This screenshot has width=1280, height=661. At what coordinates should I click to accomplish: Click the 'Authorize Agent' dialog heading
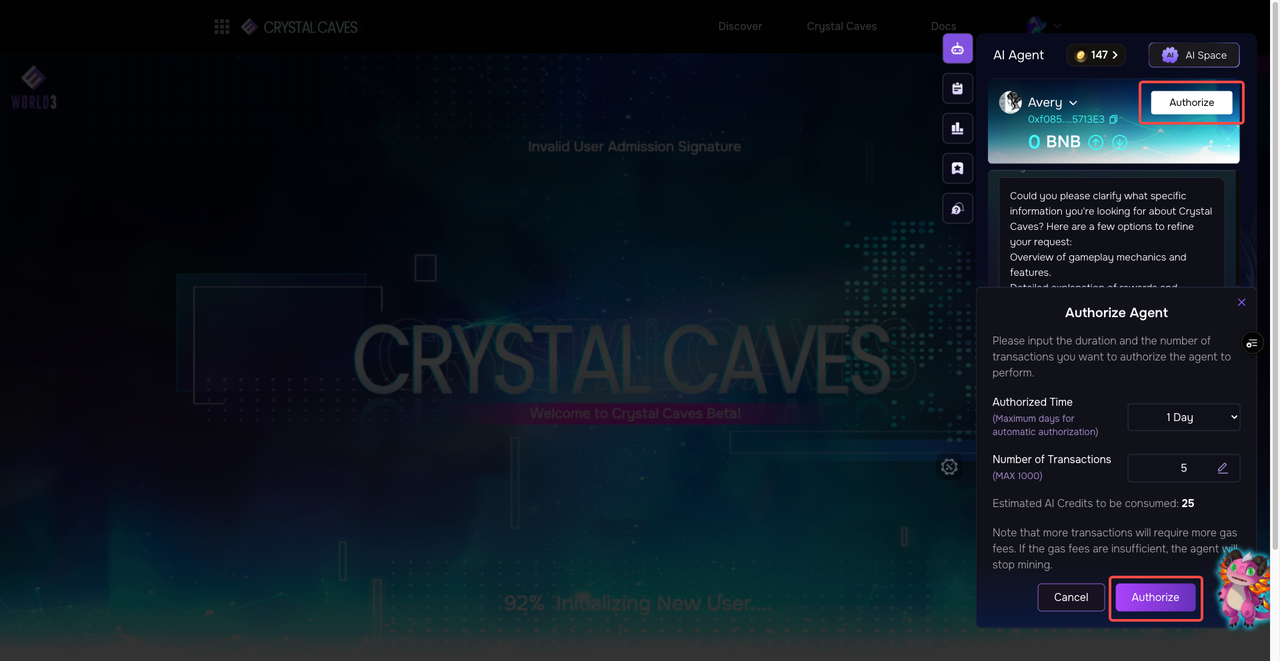click(1116, 312)
